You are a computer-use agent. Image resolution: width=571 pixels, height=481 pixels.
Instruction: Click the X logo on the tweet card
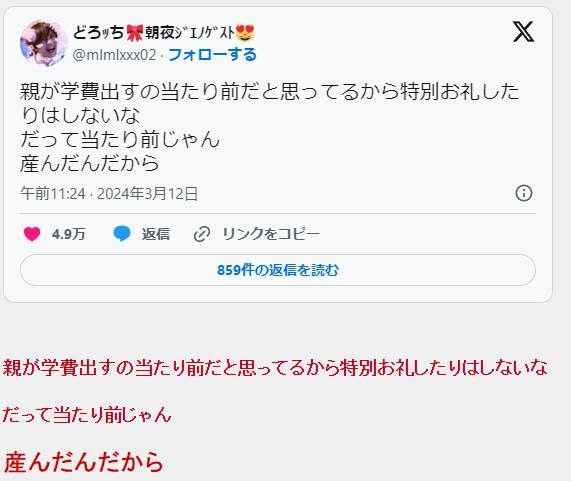[524, 32]
